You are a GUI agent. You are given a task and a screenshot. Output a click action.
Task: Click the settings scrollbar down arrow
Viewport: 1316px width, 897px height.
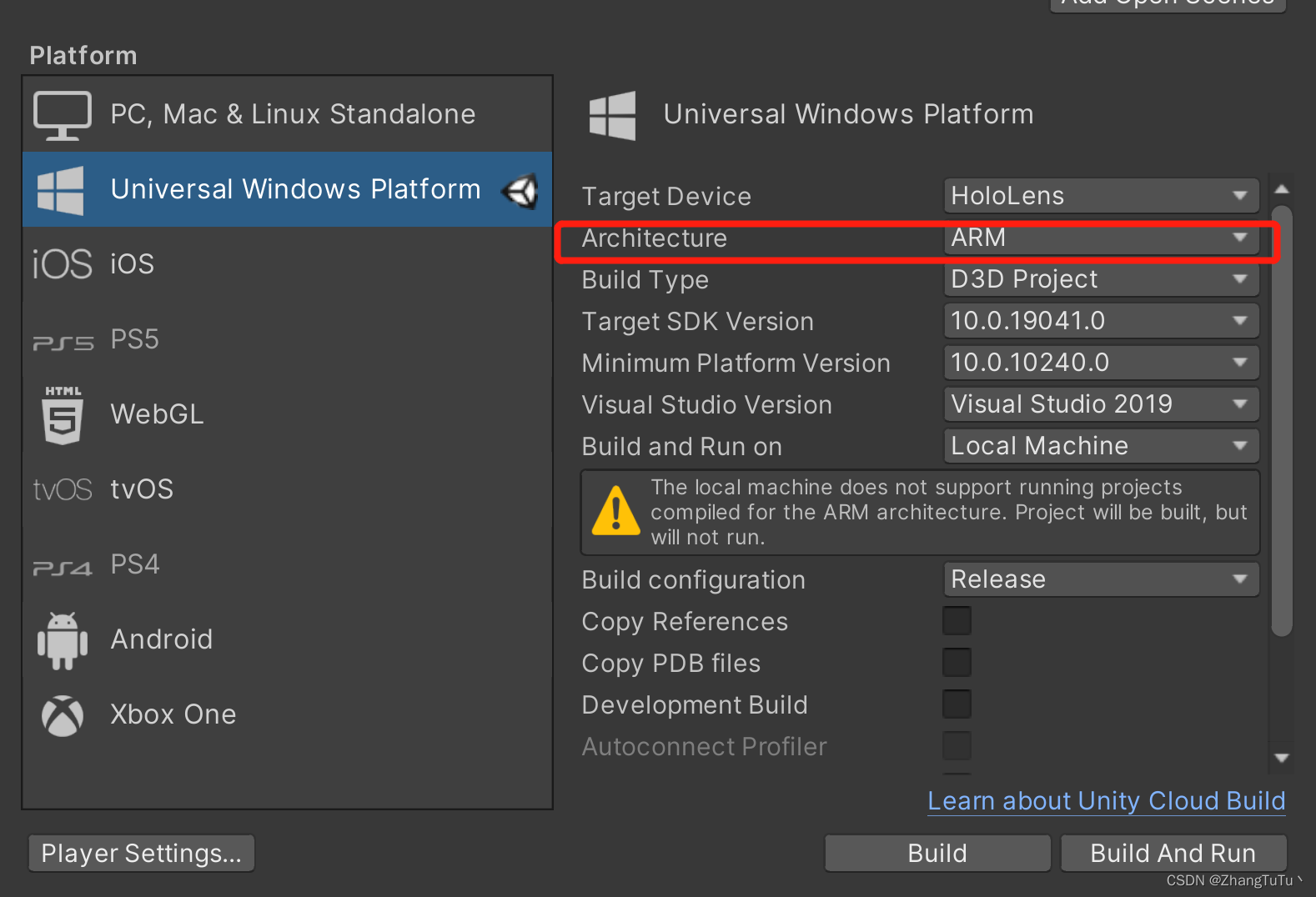pos(1282,758)
